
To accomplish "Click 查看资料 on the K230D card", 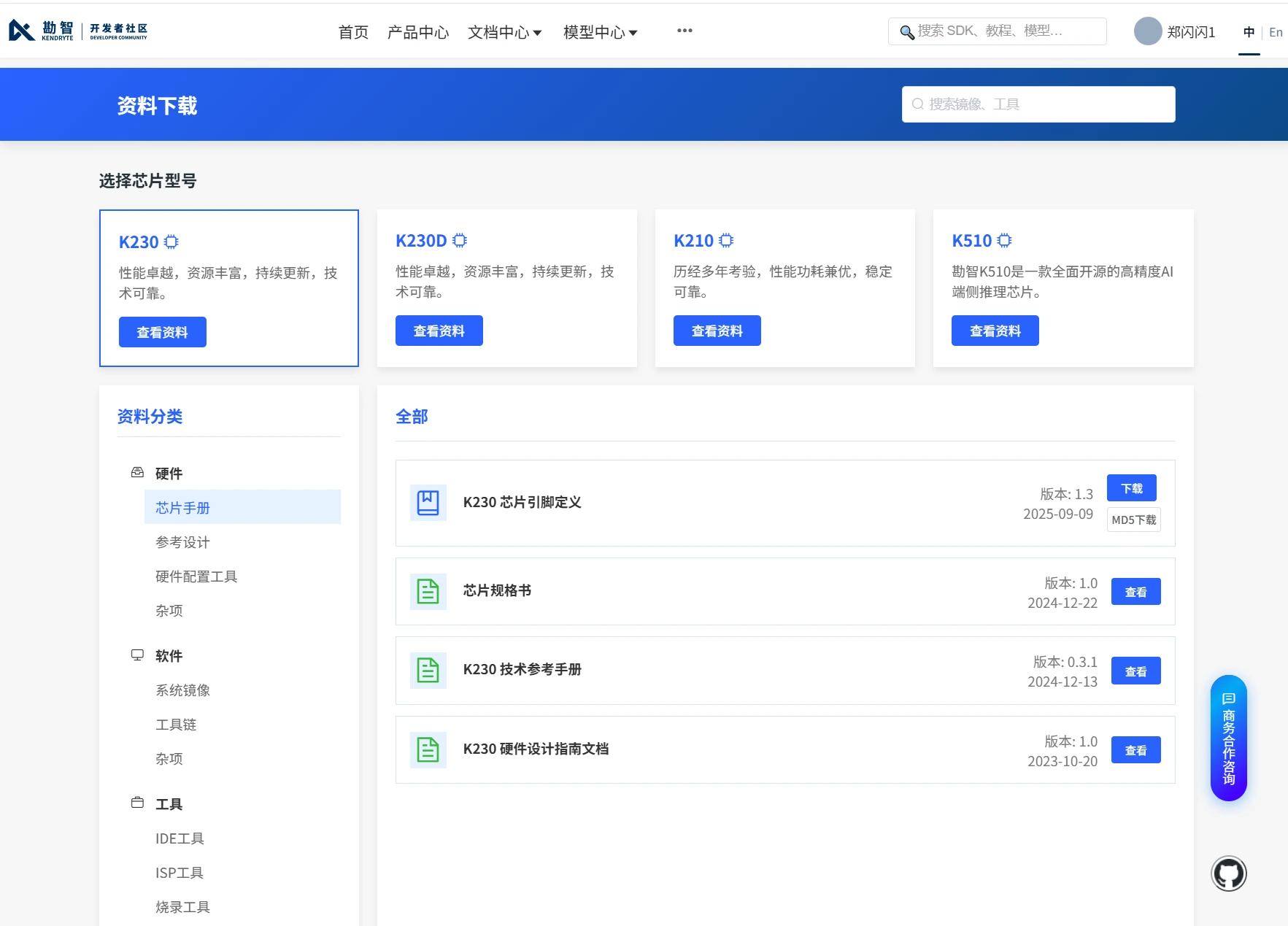I will coord(439,331).
